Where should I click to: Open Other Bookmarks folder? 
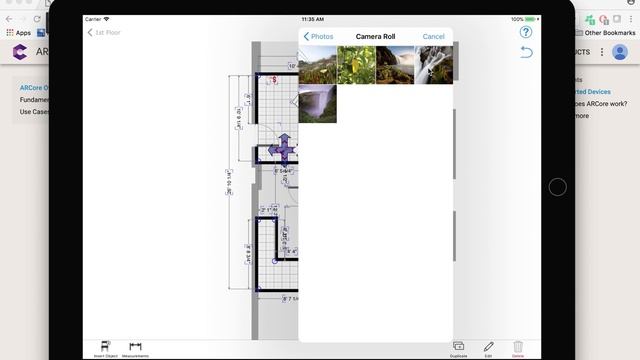click(605, 33)
